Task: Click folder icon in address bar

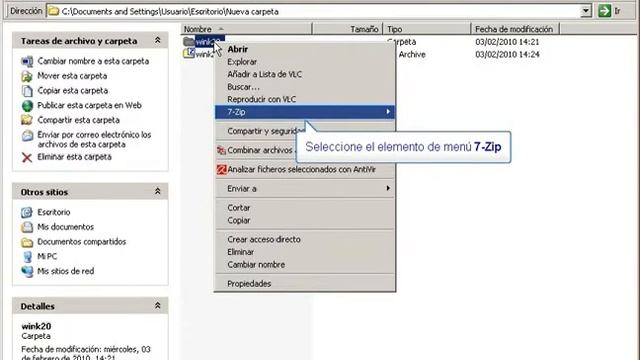Action: tap(53, 11)
